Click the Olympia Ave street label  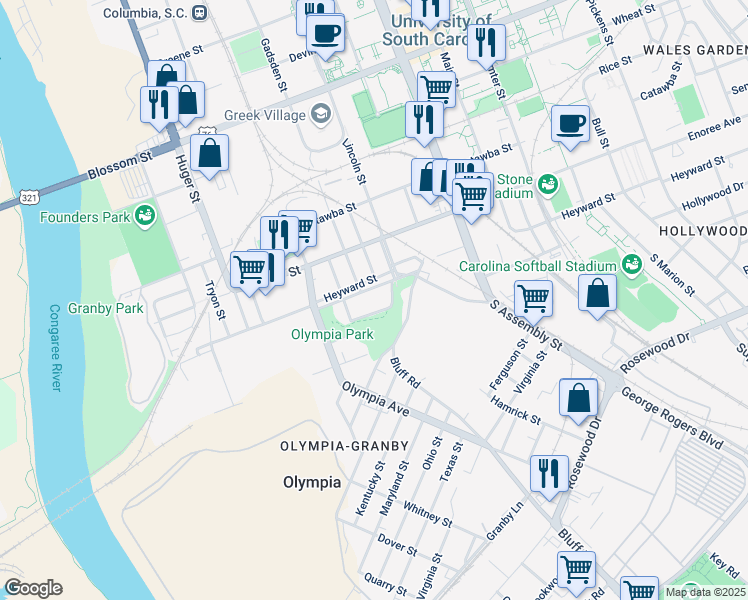point(375,398)
